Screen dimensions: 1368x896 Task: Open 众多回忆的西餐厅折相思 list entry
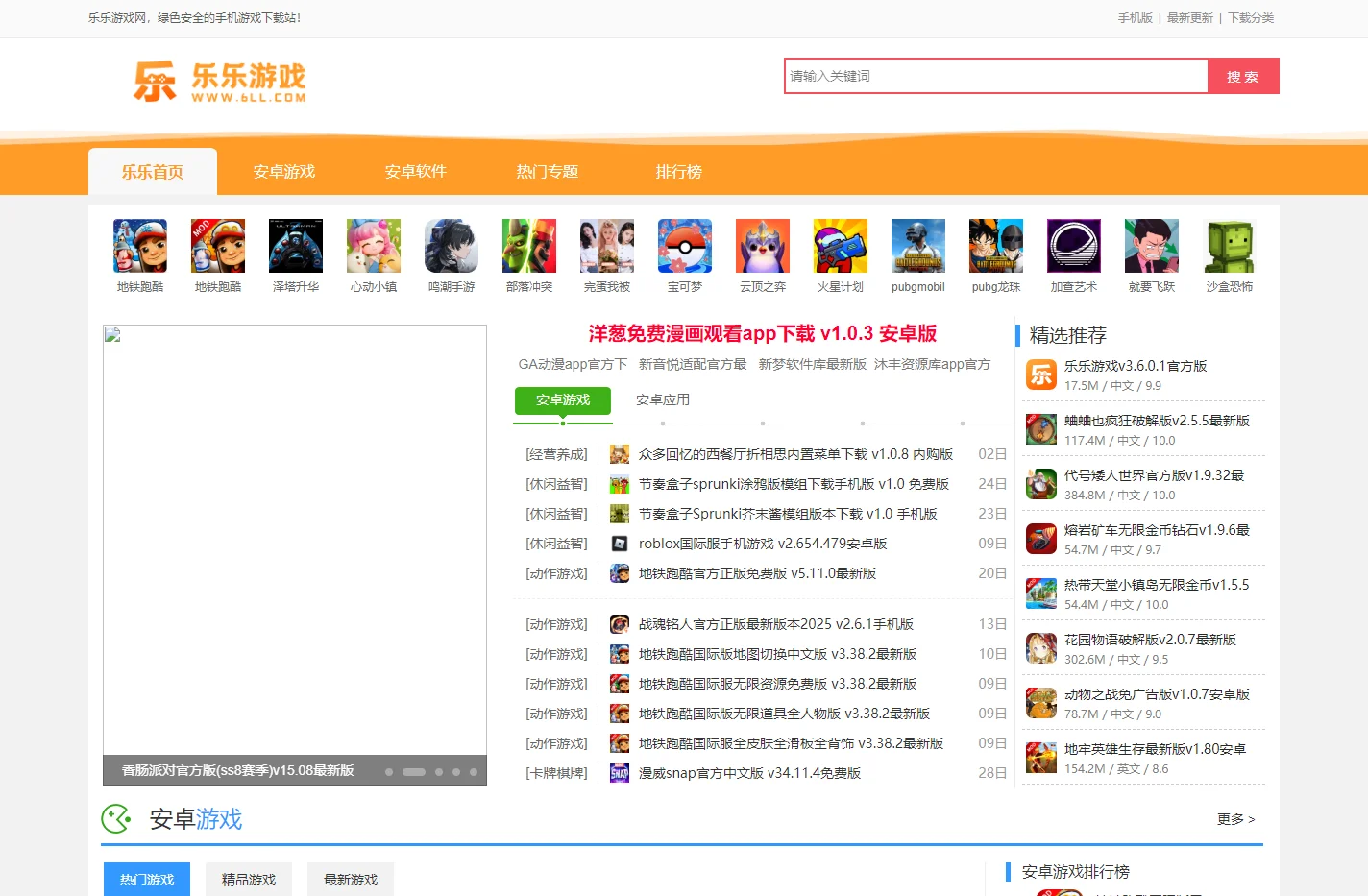click(795, 454)
